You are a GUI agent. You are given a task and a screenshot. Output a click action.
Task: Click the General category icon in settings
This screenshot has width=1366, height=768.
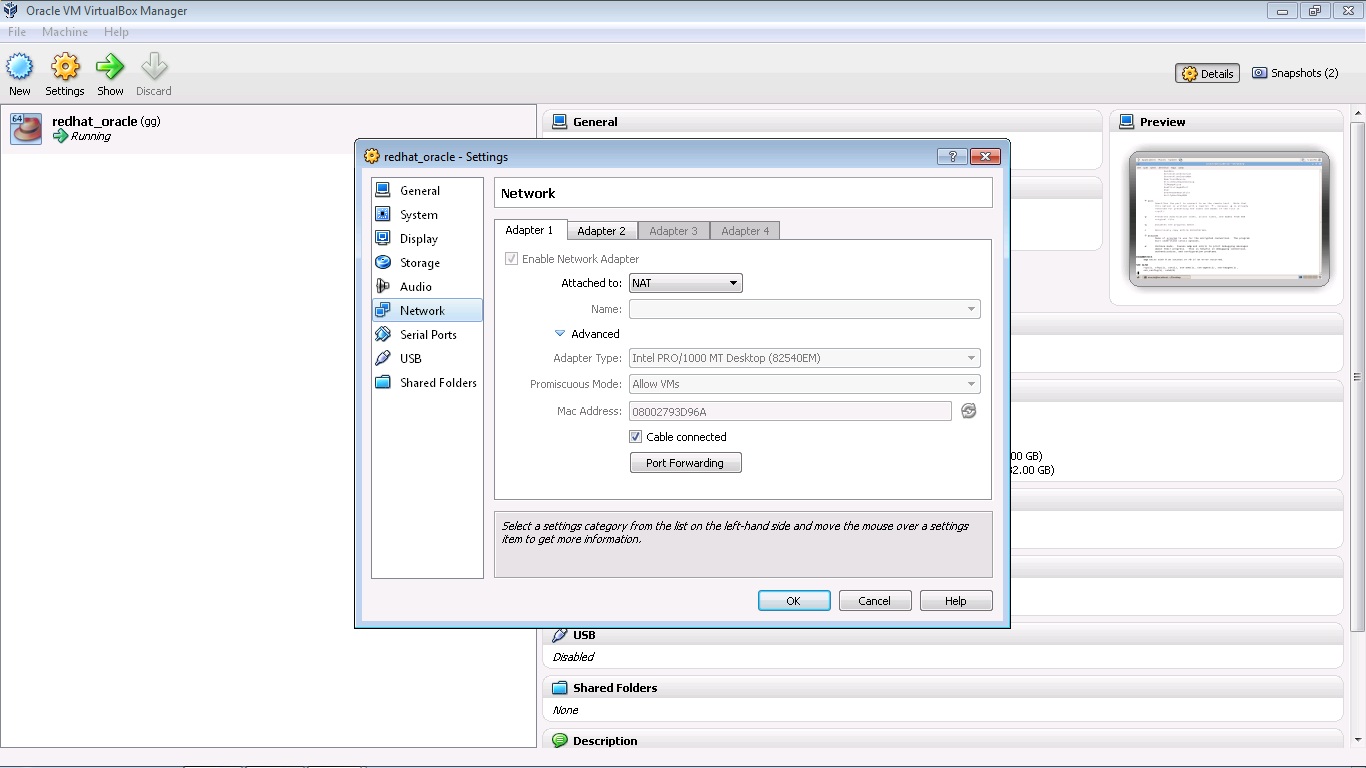click(383, 190)
